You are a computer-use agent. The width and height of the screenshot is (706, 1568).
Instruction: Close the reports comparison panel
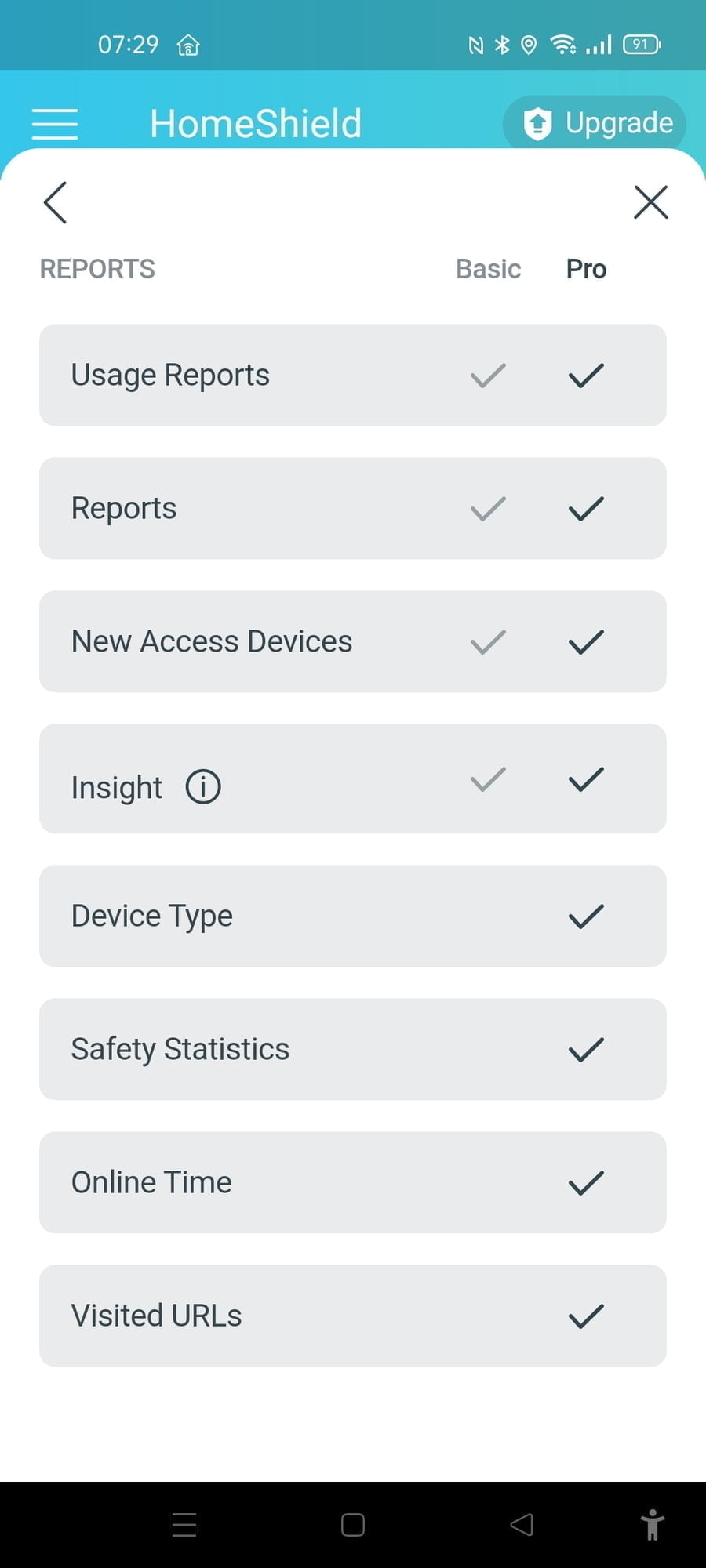pyautogui.click(x=650, y=202)
